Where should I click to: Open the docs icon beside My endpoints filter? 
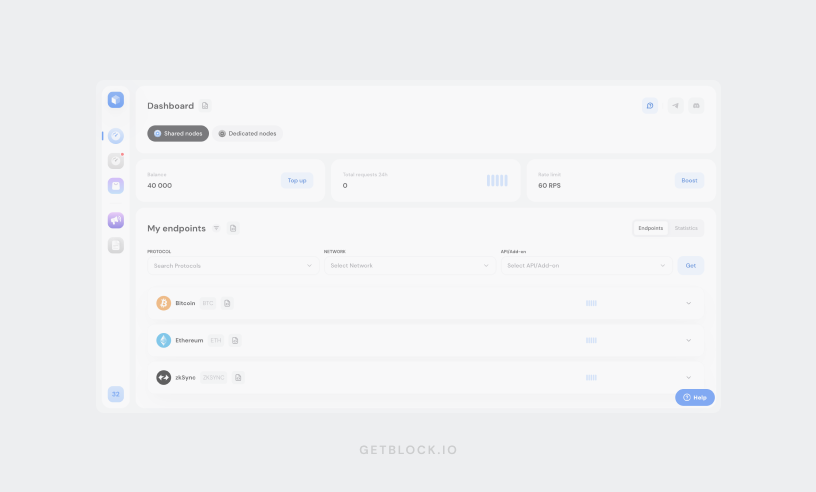[x=233, y=228]
